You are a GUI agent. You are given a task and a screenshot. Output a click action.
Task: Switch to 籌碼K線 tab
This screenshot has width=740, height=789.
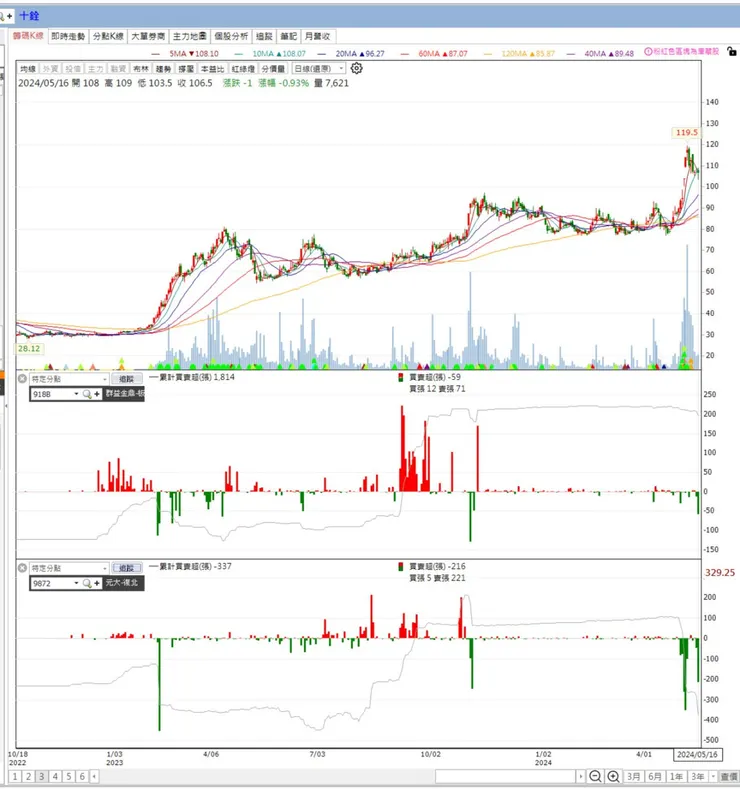[x=28, y=36]
